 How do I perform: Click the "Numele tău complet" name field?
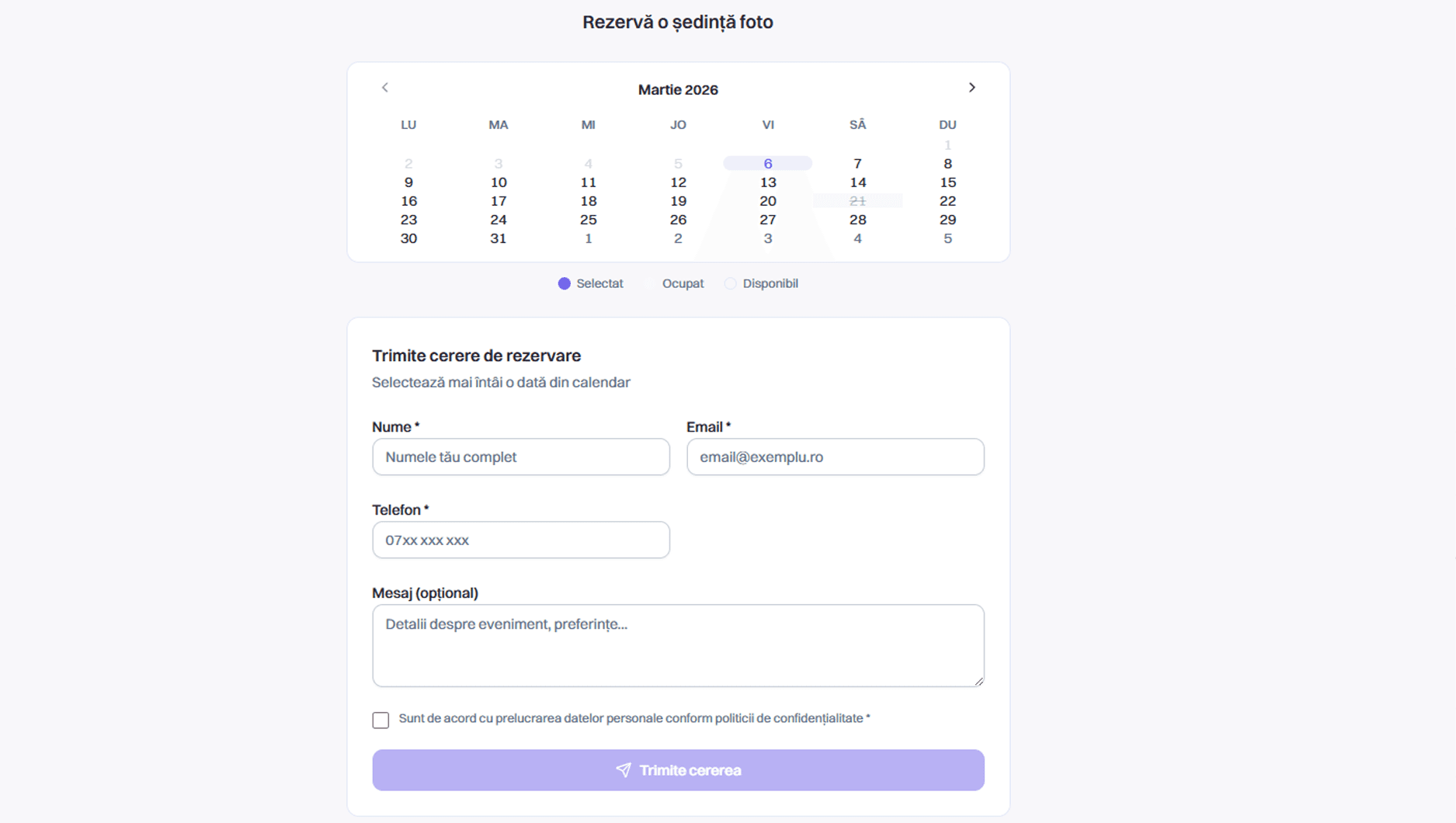coord(520,457)
